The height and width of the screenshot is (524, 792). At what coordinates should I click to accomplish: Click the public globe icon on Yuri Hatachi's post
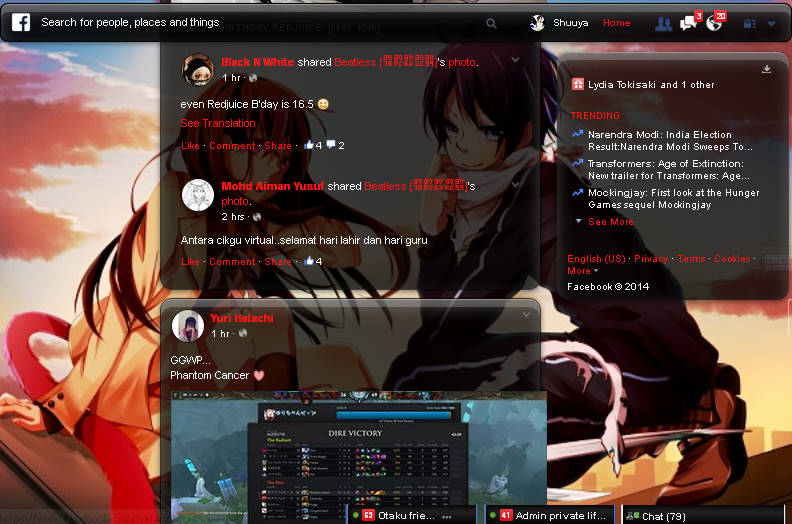tap(242, 334)
